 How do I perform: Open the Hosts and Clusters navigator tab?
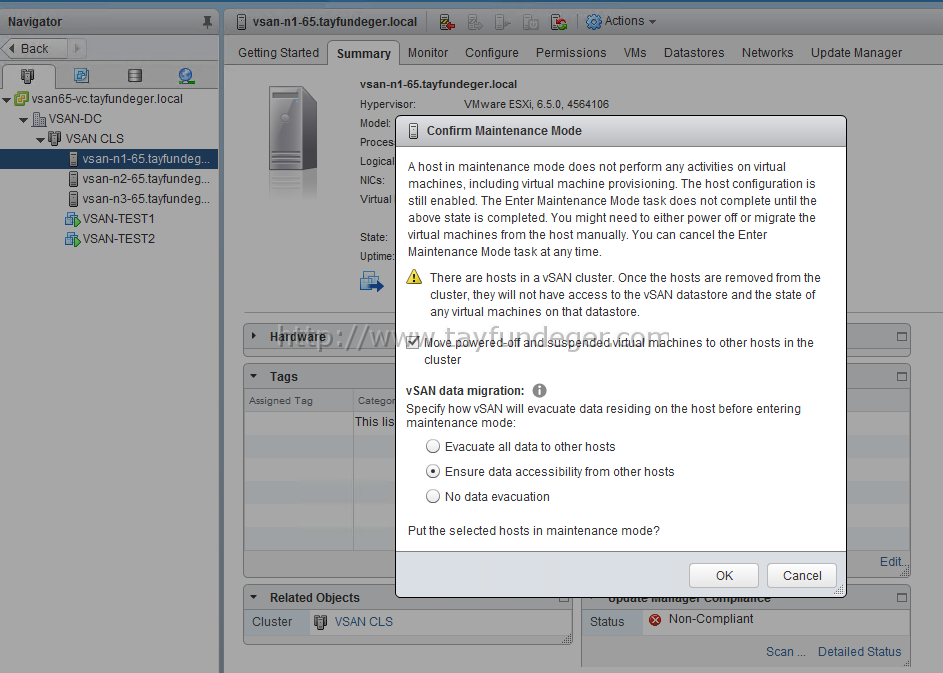point(28,76)
